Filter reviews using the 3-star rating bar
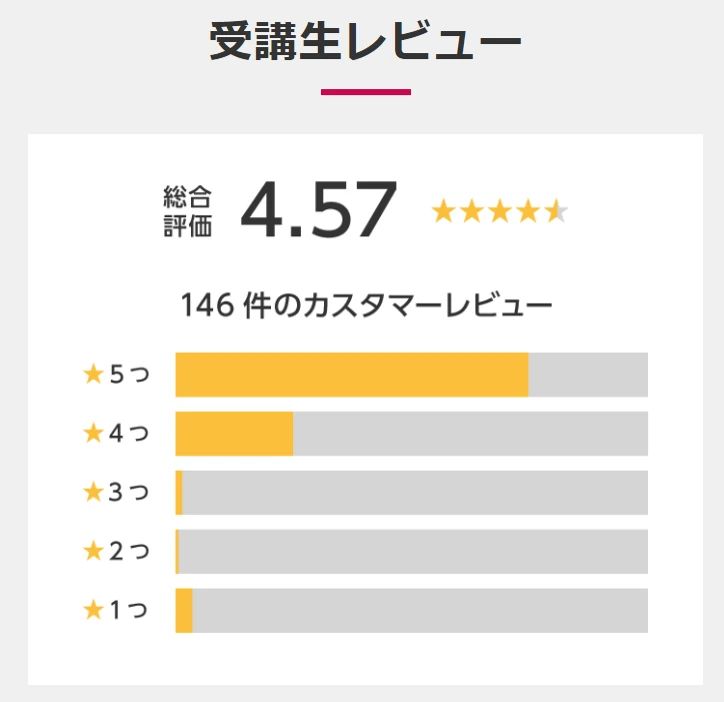The image size is (724, 702). [411, 492]
